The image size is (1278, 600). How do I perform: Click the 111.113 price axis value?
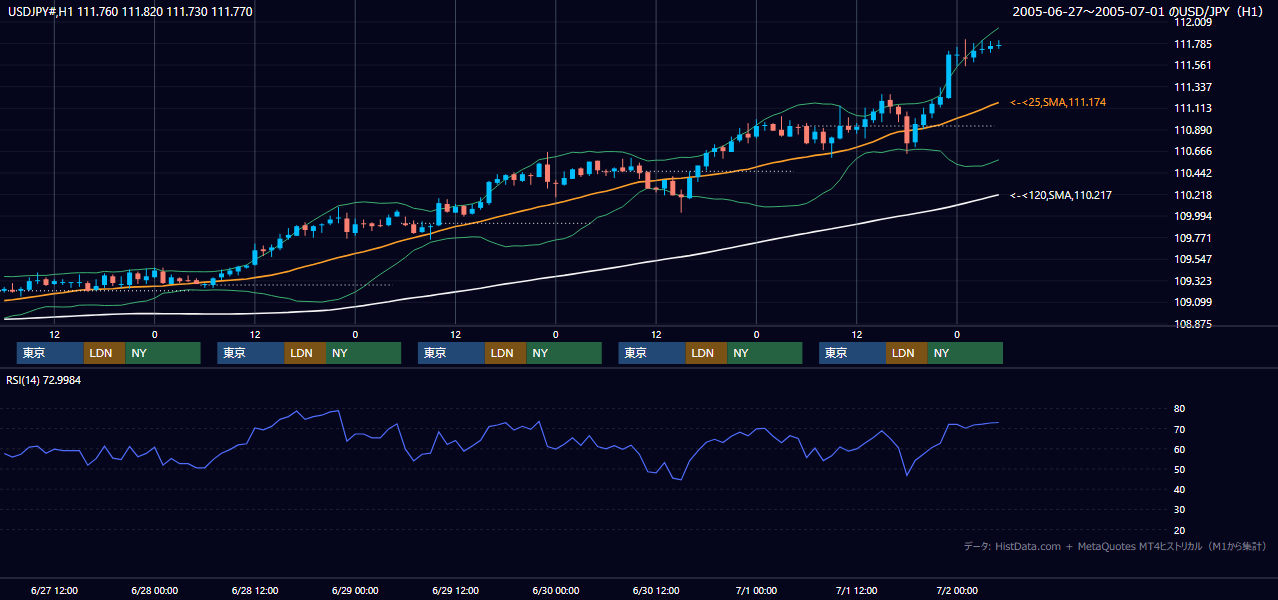tap(1193, 109)
